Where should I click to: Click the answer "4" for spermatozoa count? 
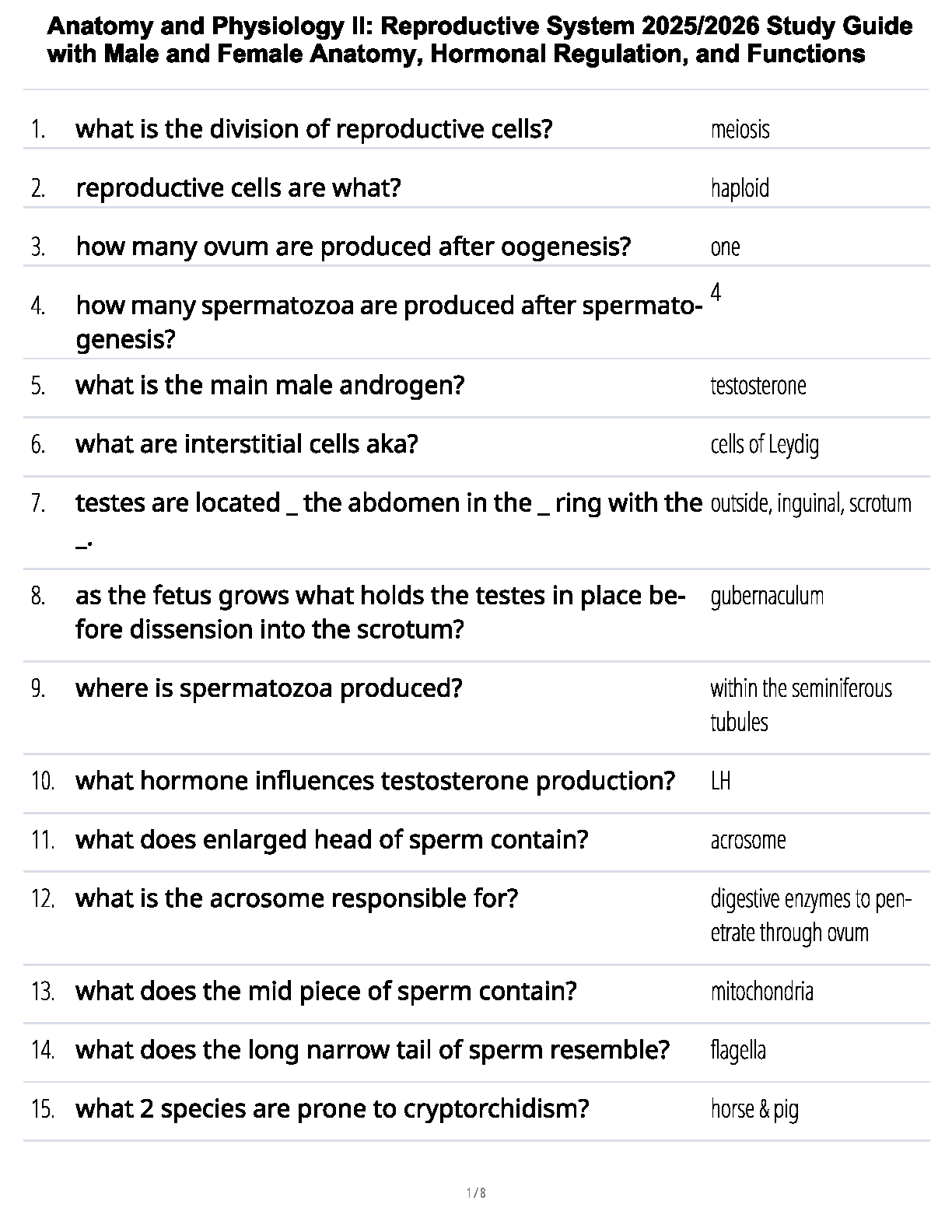pos(716,292)
